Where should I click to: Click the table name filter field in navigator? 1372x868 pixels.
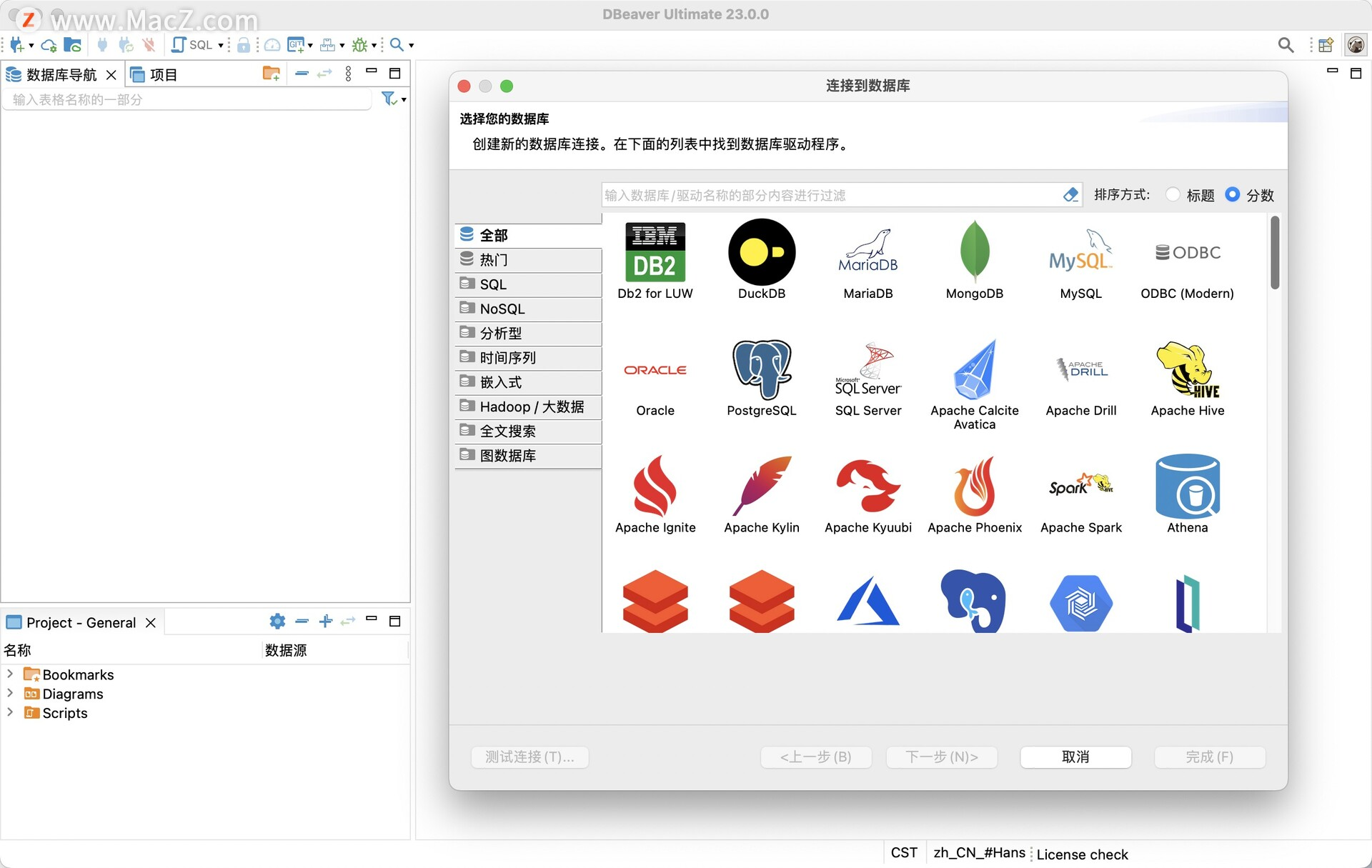point(187,99)
